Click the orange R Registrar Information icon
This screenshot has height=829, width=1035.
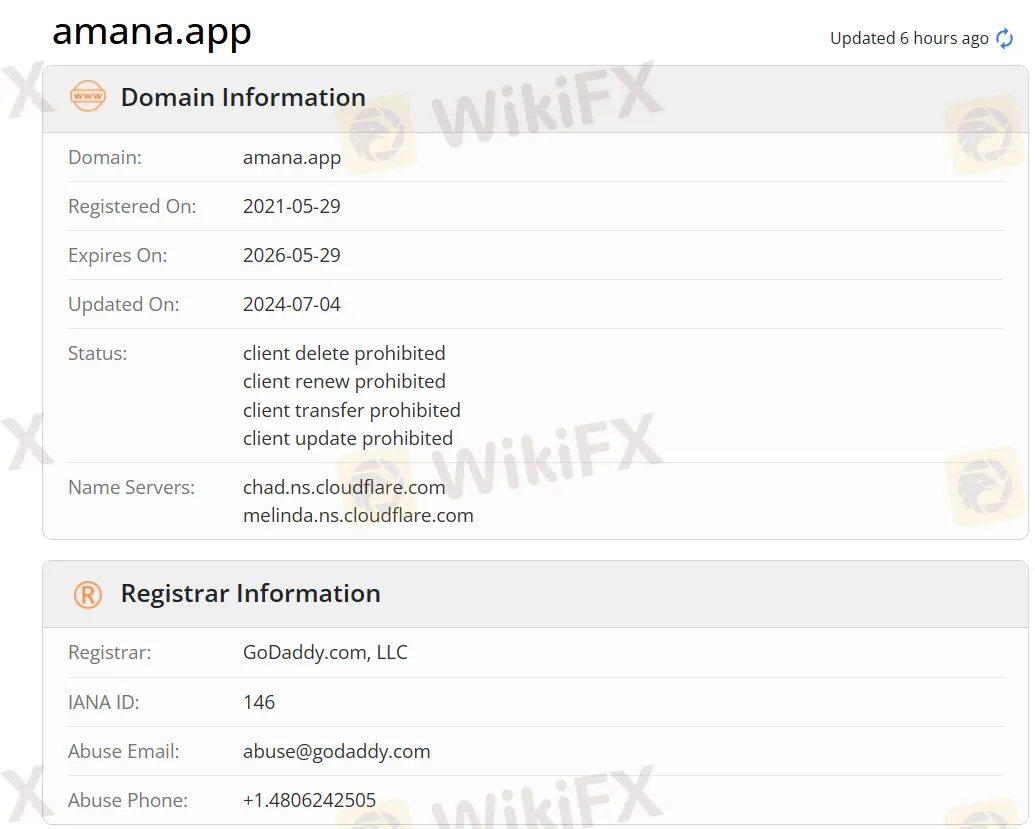(x=88, y=594)
